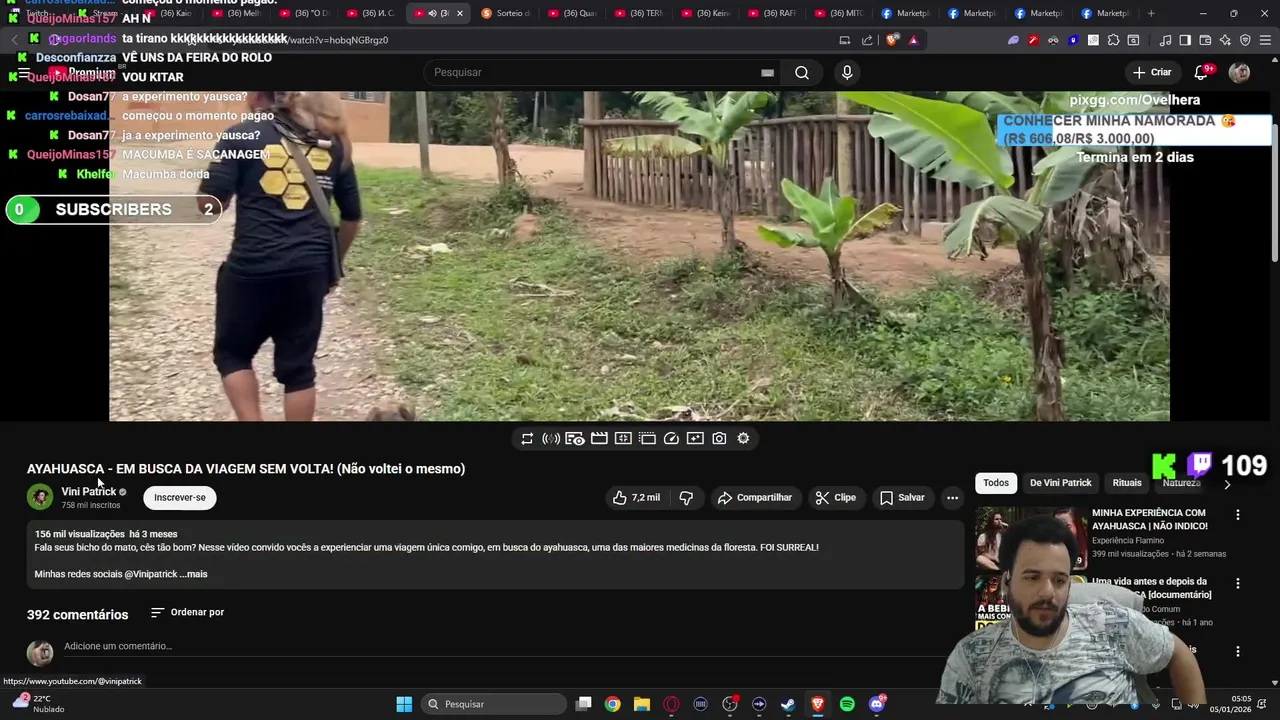
Task: Open YouTube notifications bell
Action: coord(1202,72)
